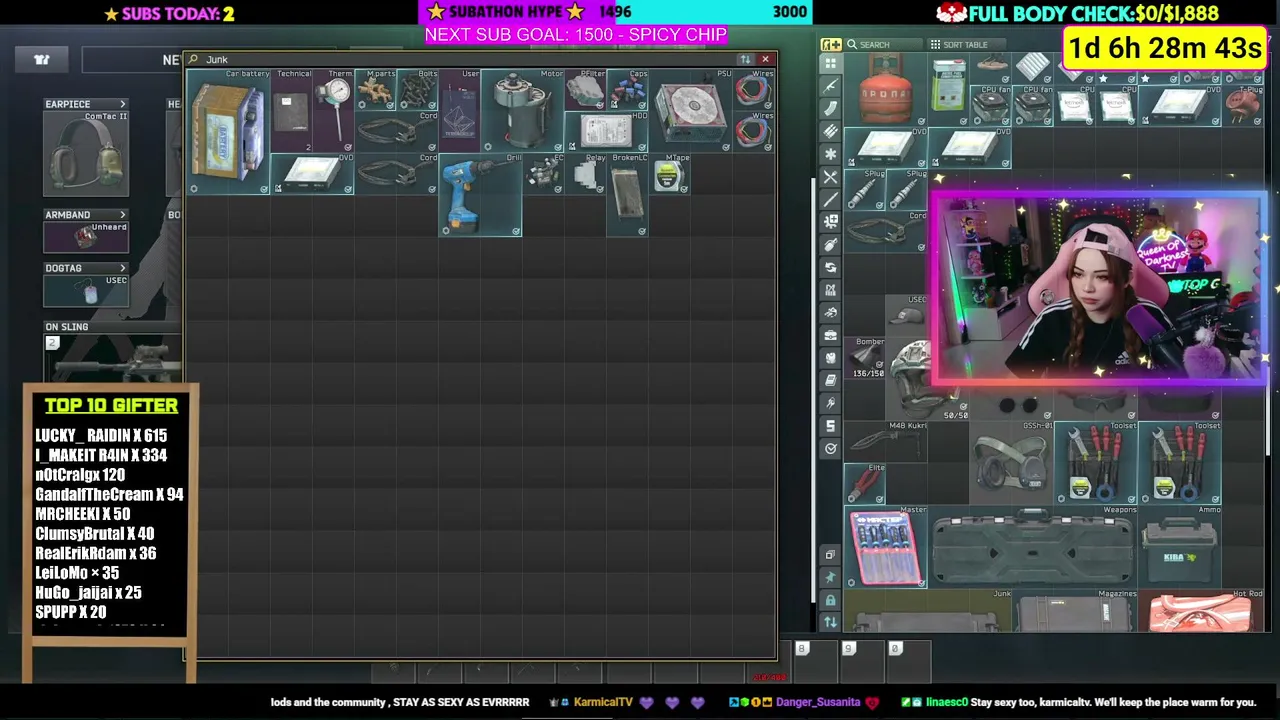Toggle the stash lock icon in the sidebar
This screenshot has width=1280, height=720.
pyautogui.click(x=830, y=600)
